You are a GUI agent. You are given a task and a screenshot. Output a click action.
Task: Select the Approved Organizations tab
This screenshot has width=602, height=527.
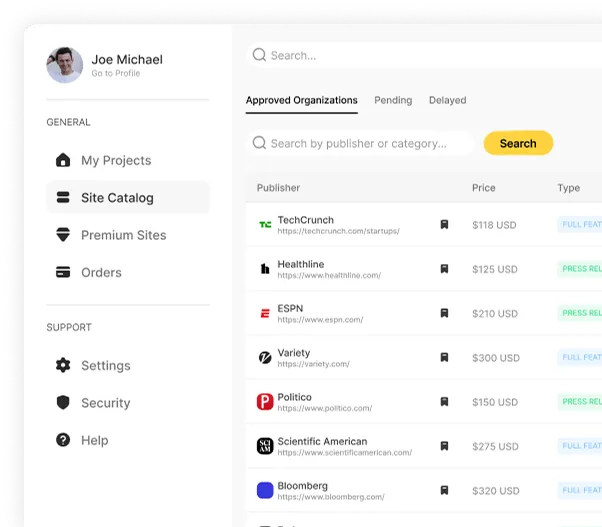(x=302, y=101)
